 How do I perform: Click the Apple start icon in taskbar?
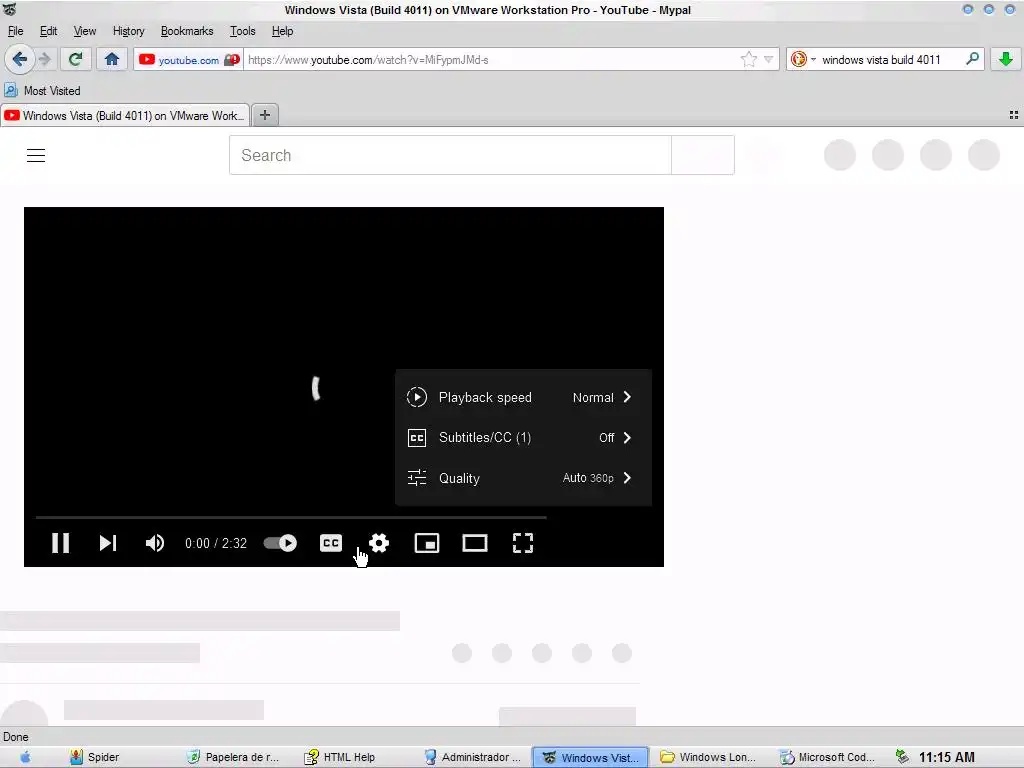tap(25, 757)
